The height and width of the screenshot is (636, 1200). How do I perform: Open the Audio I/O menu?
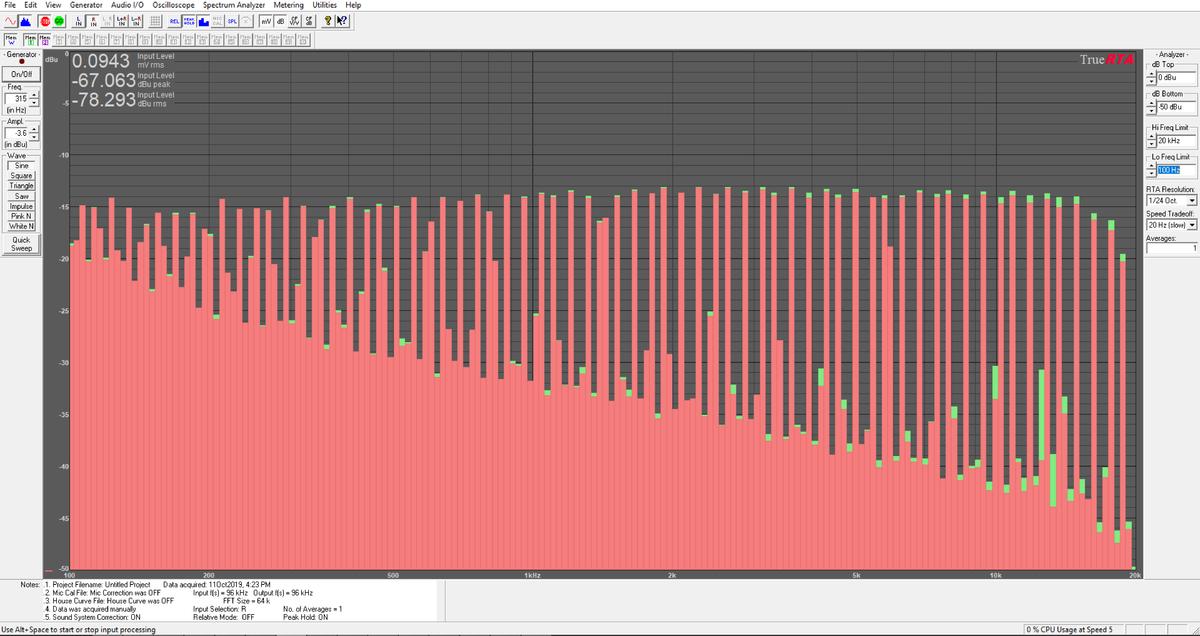128,5
